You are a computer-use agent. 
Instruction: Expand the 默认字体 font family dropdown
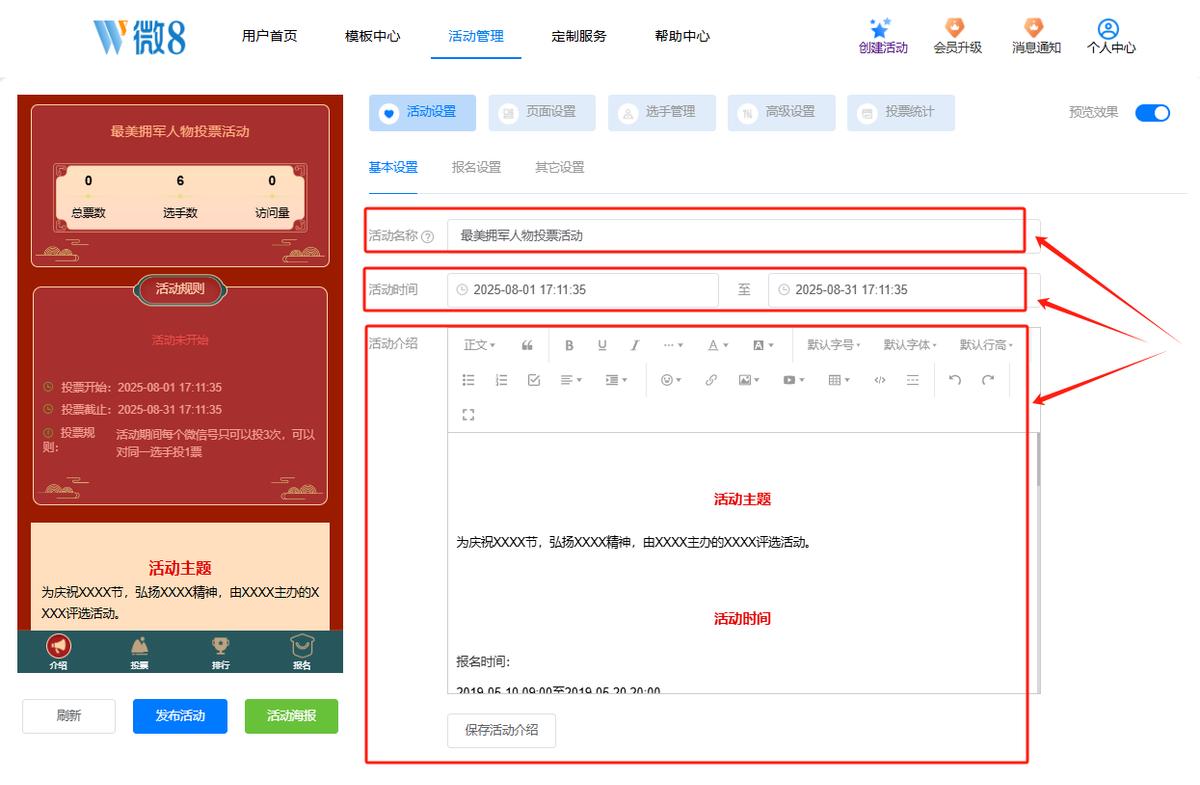(x=910, y=345)
